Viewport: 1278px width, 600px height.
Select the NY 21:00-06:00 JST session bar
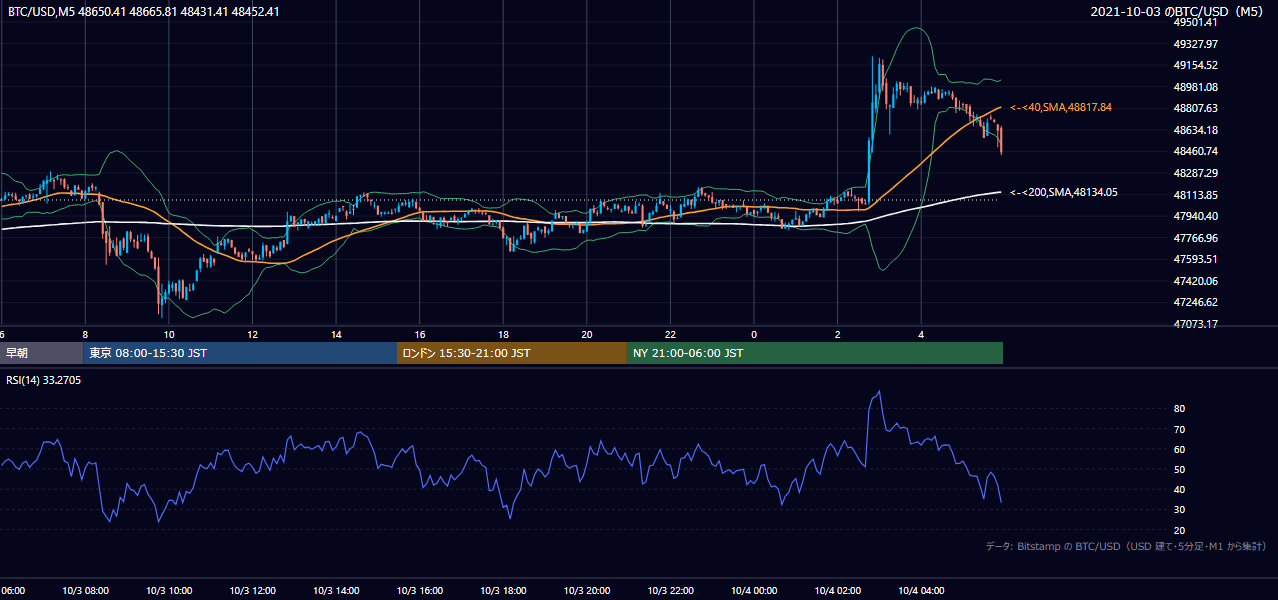click(815, 353)
